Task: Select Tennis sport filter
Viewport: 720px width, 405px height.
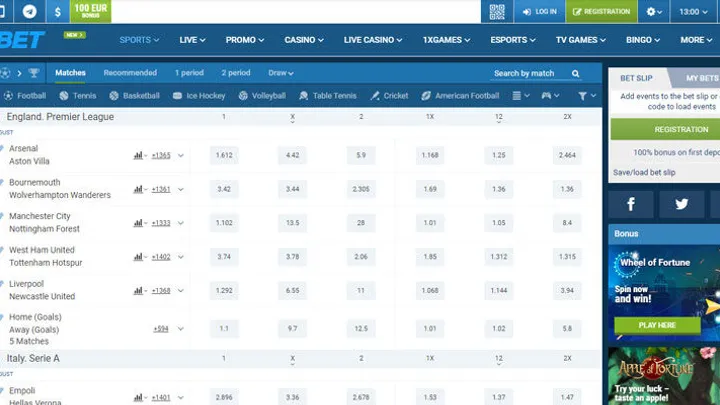Action: pyautogui.click(x=78, y=96)
